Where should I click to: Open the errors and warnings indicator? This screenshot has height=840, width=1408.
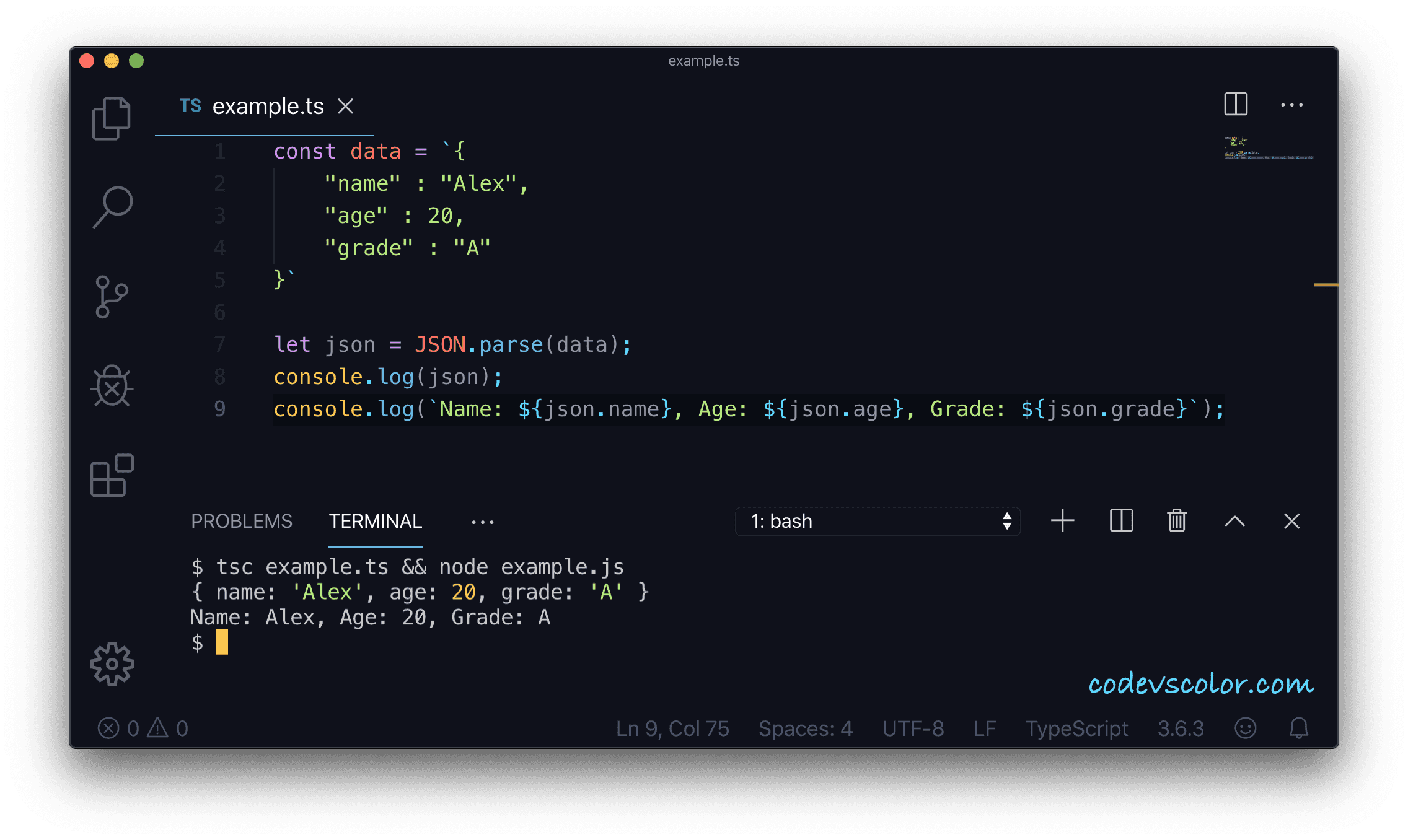[143, 728]
